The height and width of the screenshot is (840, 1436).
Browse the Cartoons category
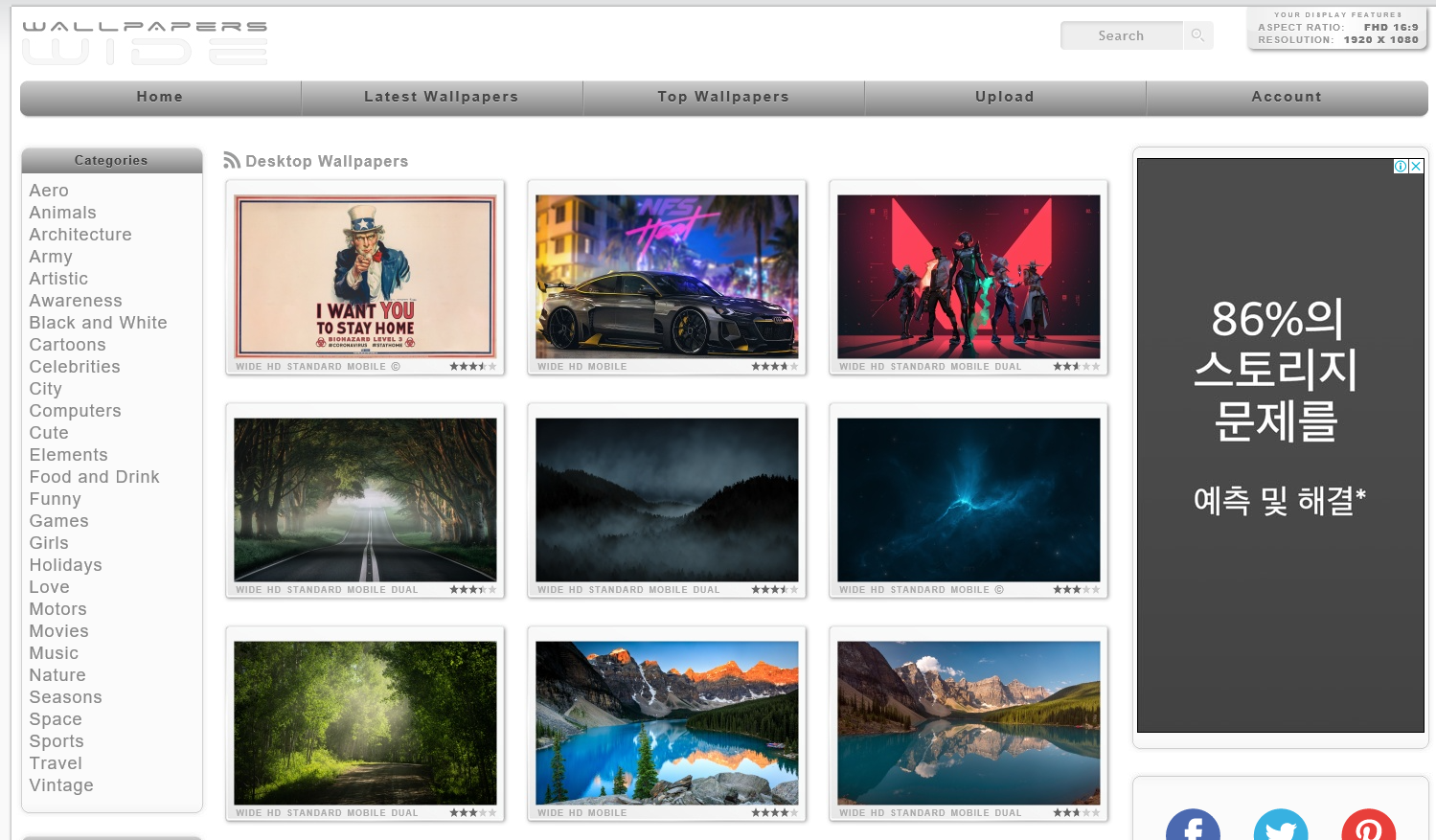pos(67,345)
